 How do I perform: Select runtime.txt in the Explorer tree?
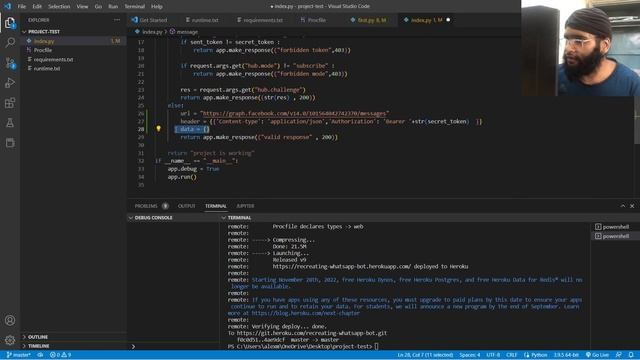pos(73,69)
